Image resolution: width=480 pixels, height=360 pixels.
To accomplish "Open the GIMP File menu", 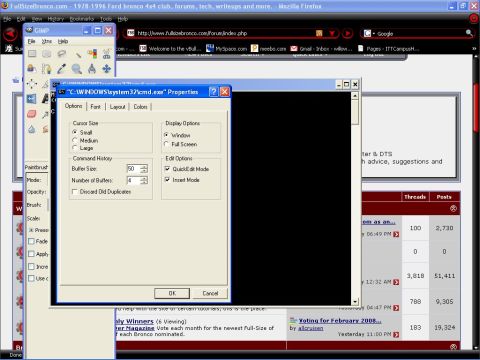I will 32,41.
